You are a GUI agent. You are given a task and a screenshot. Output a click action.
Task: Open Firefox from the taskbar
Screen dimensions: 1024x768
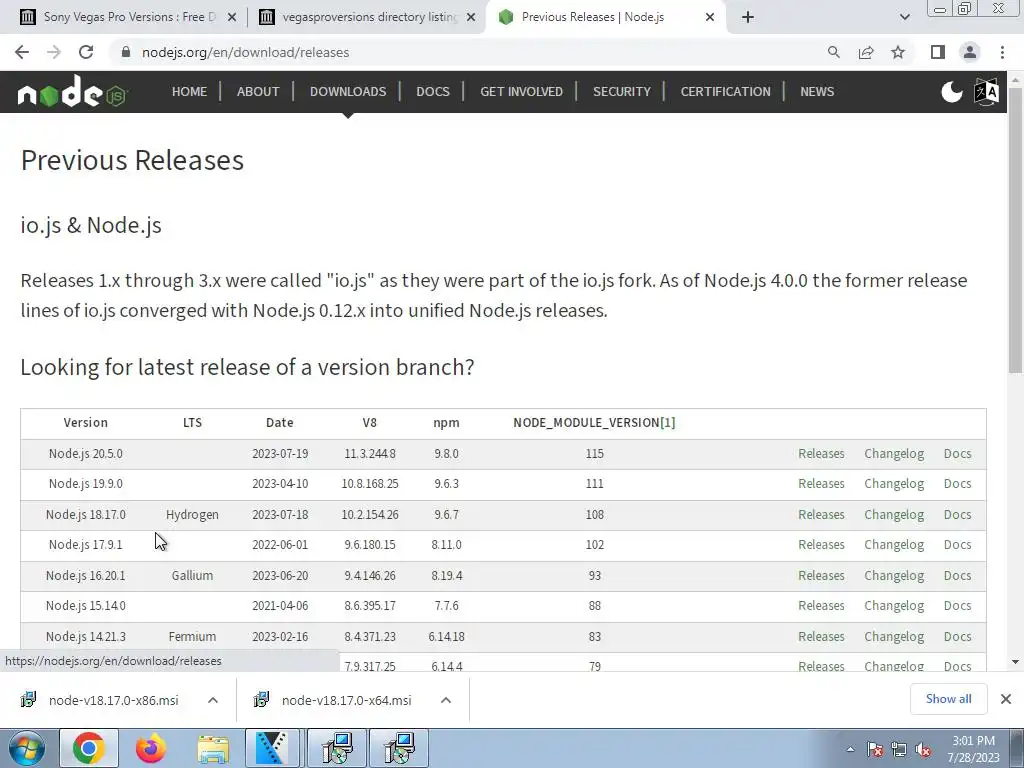pyautogui.click(x=151, y=748)
